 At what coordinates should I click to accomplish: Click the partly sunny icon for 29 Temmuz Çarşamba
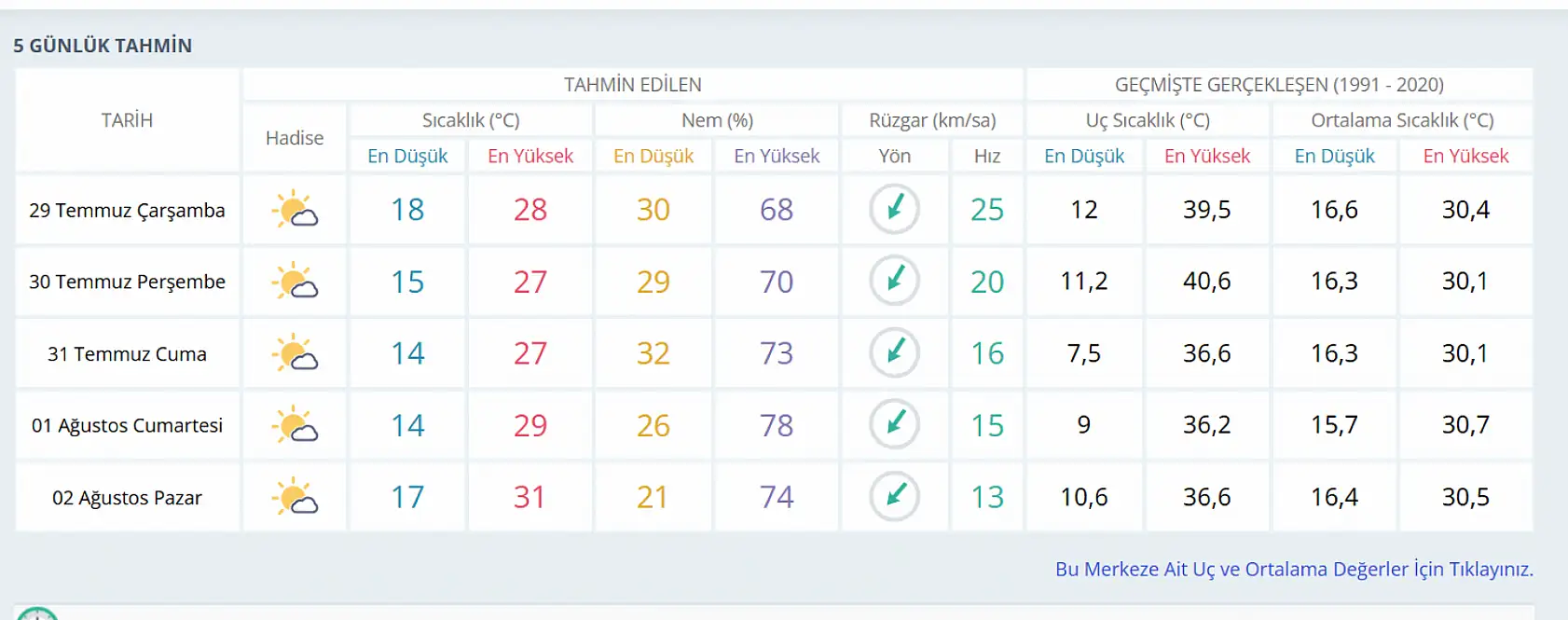point(295,210)
